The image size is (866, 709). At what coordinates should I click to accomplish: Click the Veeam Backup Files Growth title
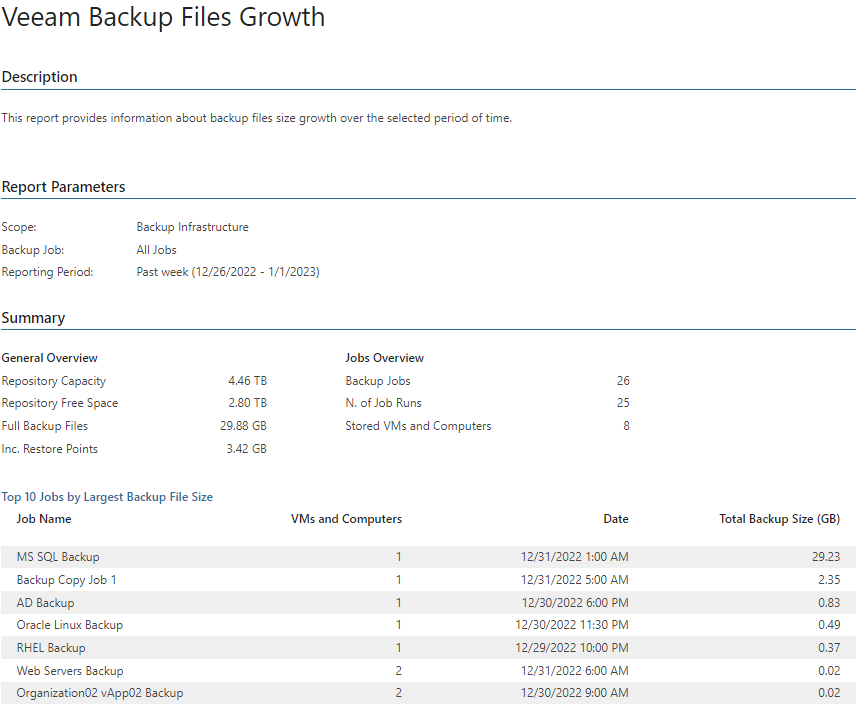click(163, 17)
